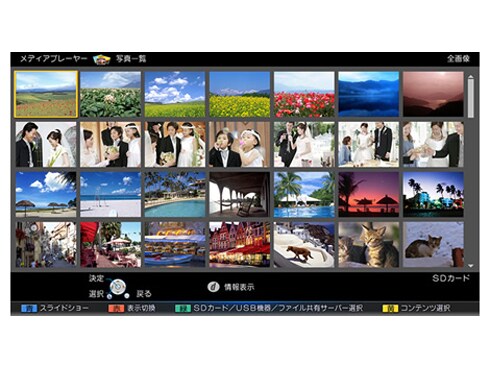The width and height of the screenshot is (490, 368).
Task: Click the directional pad navigation icon
Action: 118,287
